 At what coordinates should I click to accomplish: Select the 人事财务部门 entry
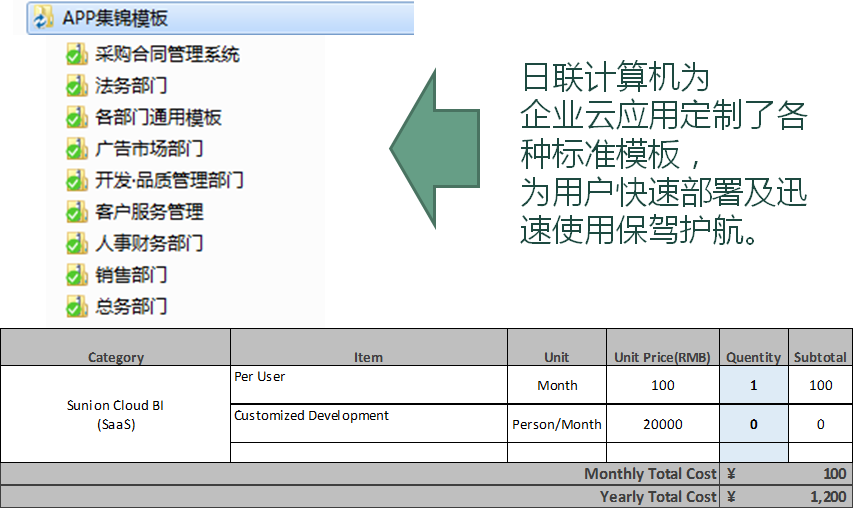[149, 243]
